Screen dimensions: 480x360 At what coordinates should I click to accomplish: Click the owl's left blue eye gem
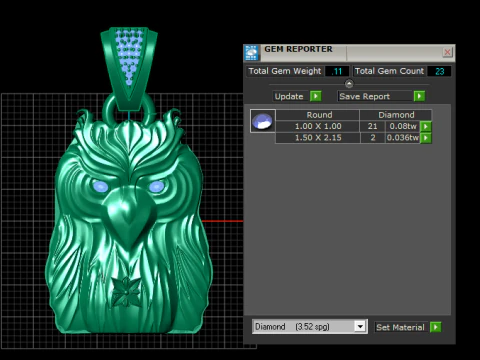click(x=100, y=186)
